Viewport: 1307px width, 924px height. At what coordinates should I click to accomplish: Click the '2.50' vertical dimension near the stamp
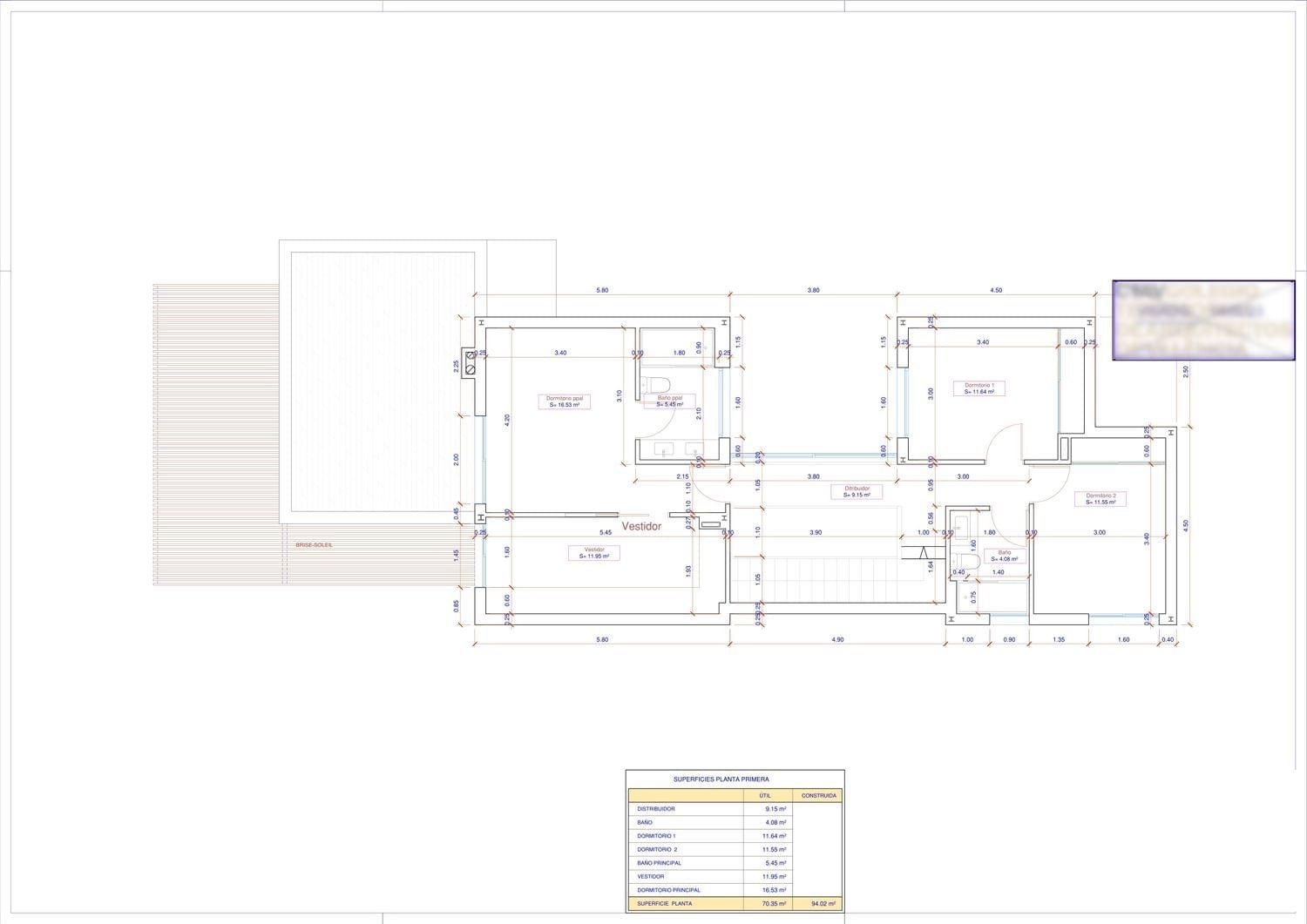pos(1185,371)
